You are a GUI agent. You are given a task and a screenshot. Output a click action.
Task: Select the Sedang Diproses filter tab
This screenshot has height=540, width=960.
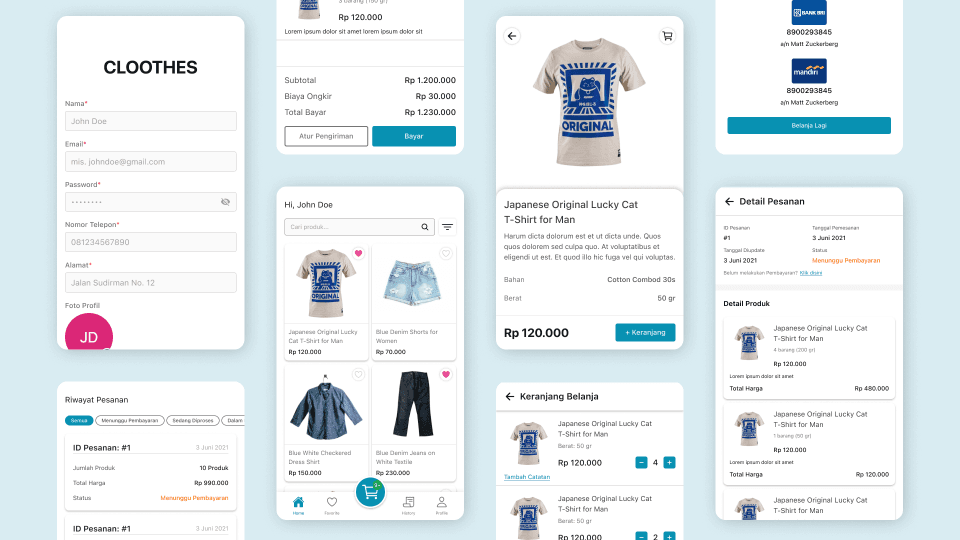(193, 421)
